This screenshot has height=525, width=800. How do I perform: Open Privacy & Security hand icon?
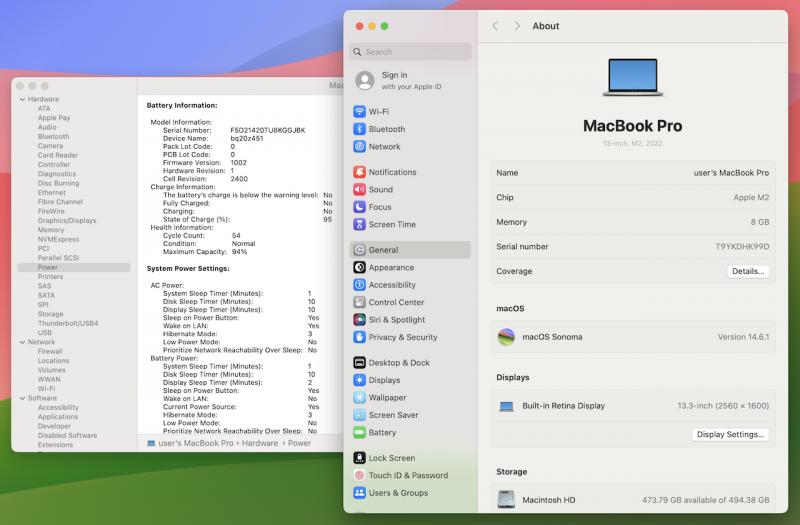pos(359,337)
